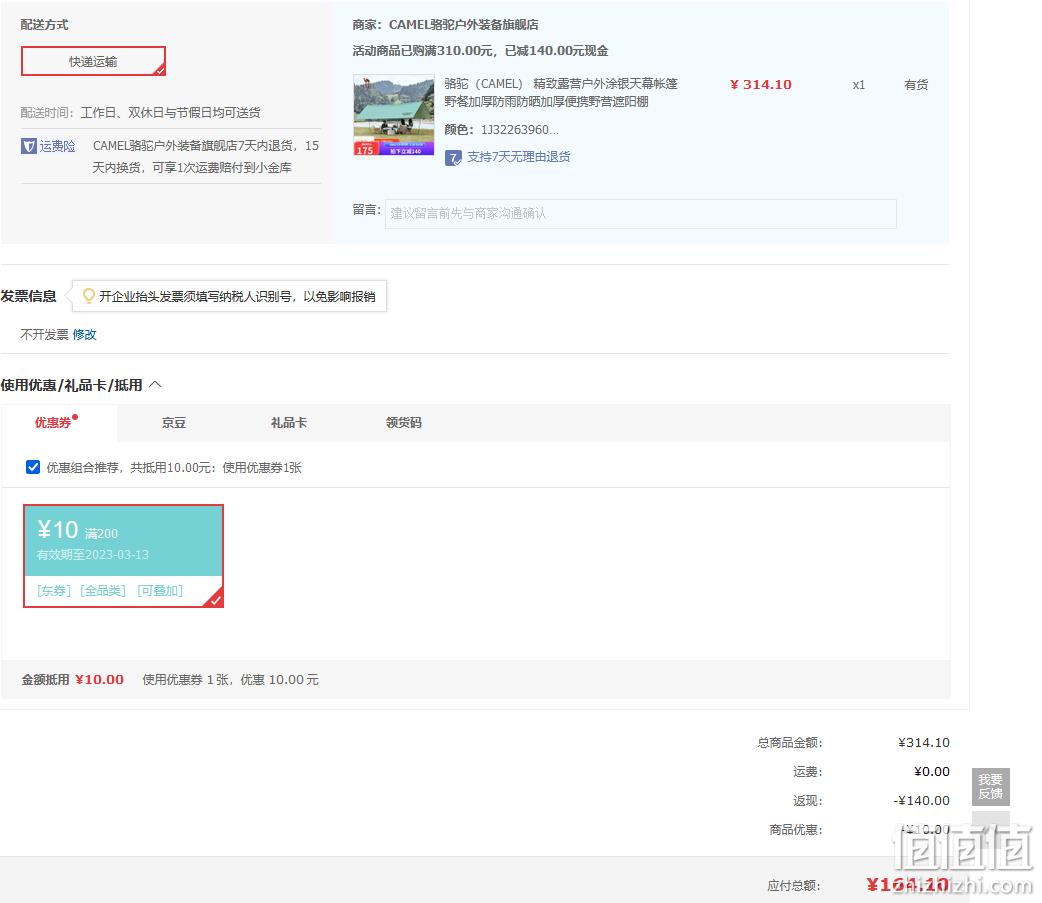The height and width of the screenshot is (903, 1042).
Task: Click the 总商品金额 ¥314.10 value
Action: [x=924, y=742]
